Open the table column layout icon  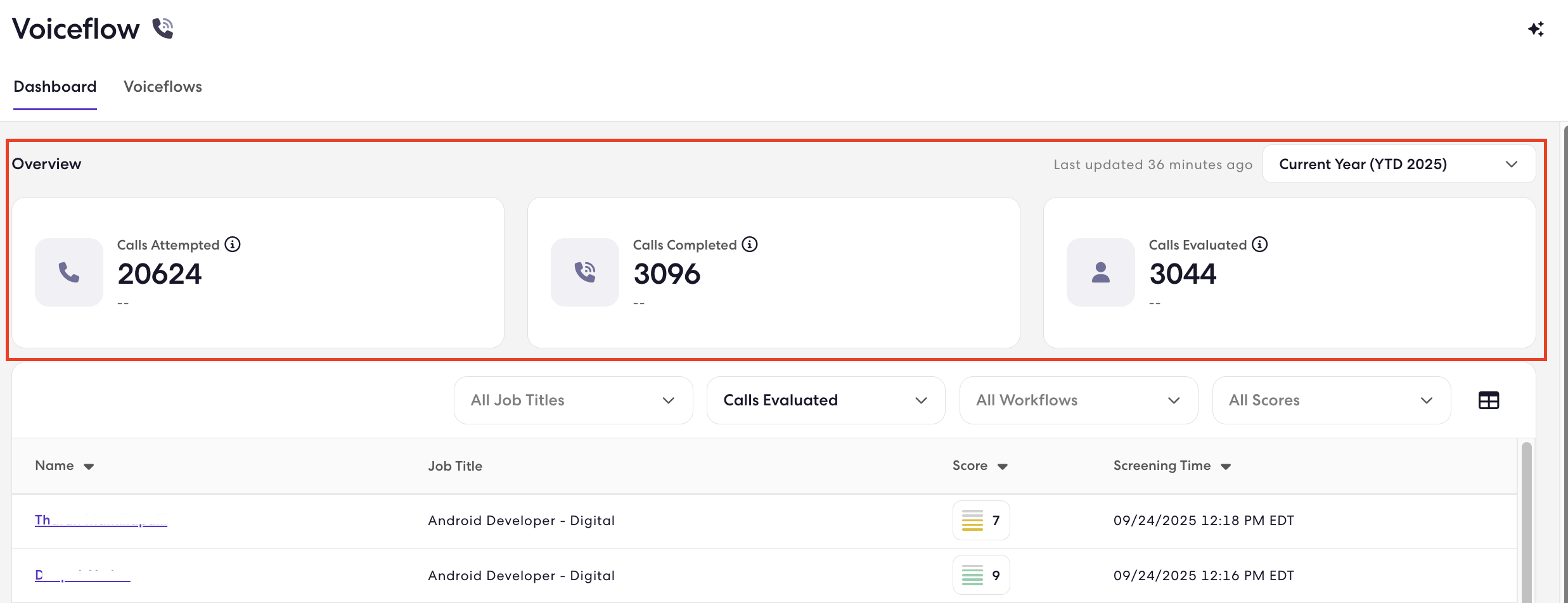(1489, 400)
